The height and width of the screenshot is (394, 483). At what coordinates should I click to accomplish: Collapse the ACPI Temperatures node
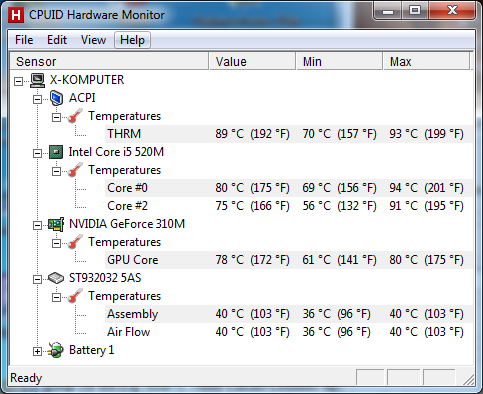(57, 117)
